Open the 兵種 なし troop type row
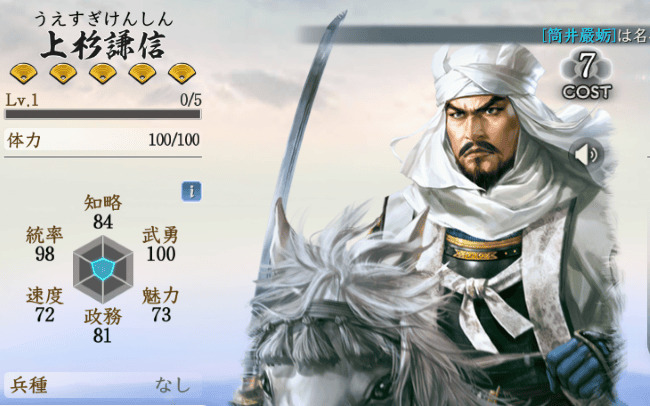The height and width of the screenshot is (406, 650). 103,385
